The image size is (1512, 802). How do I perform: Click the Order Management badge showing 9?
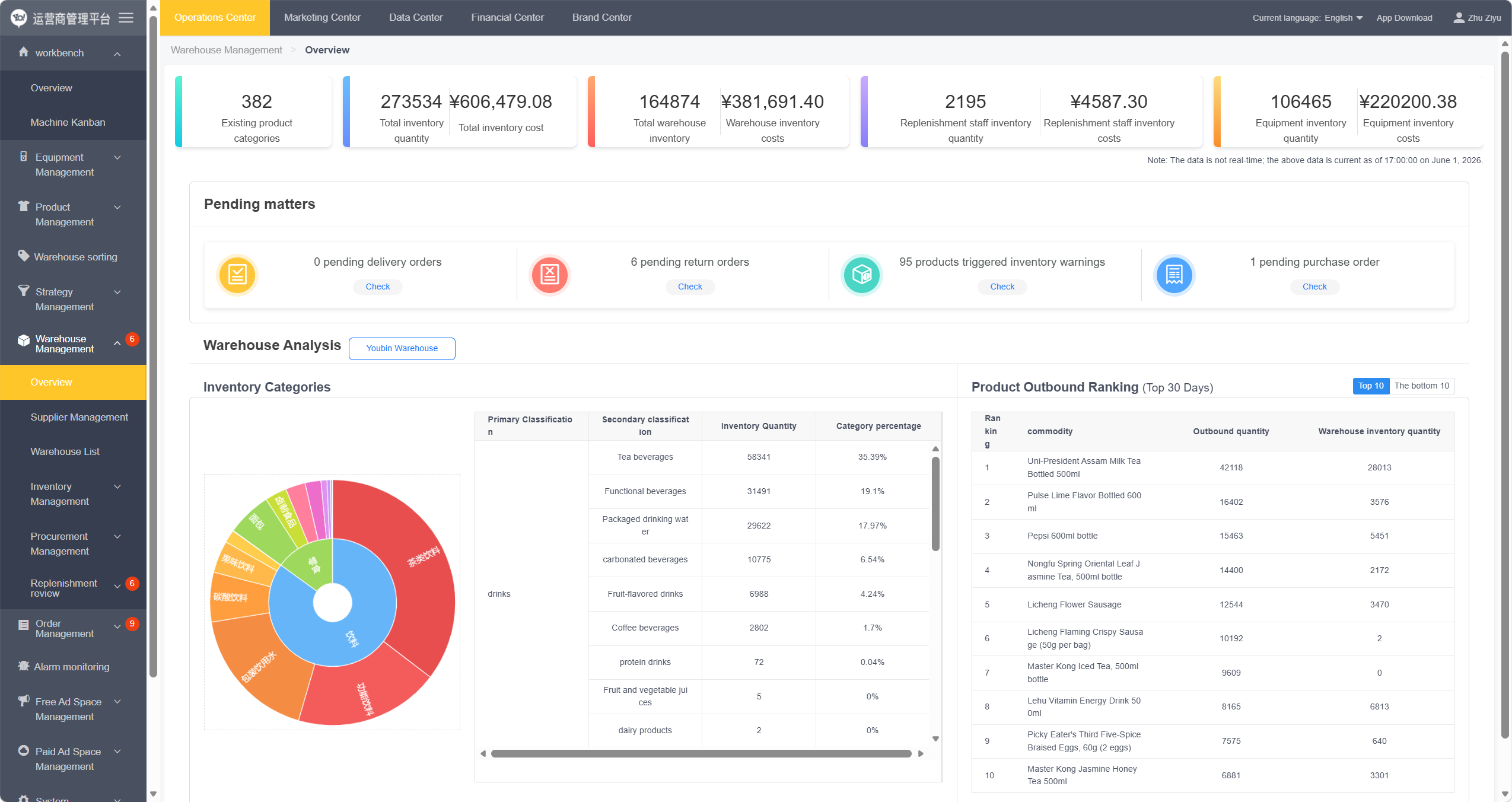tap(132, 623)
